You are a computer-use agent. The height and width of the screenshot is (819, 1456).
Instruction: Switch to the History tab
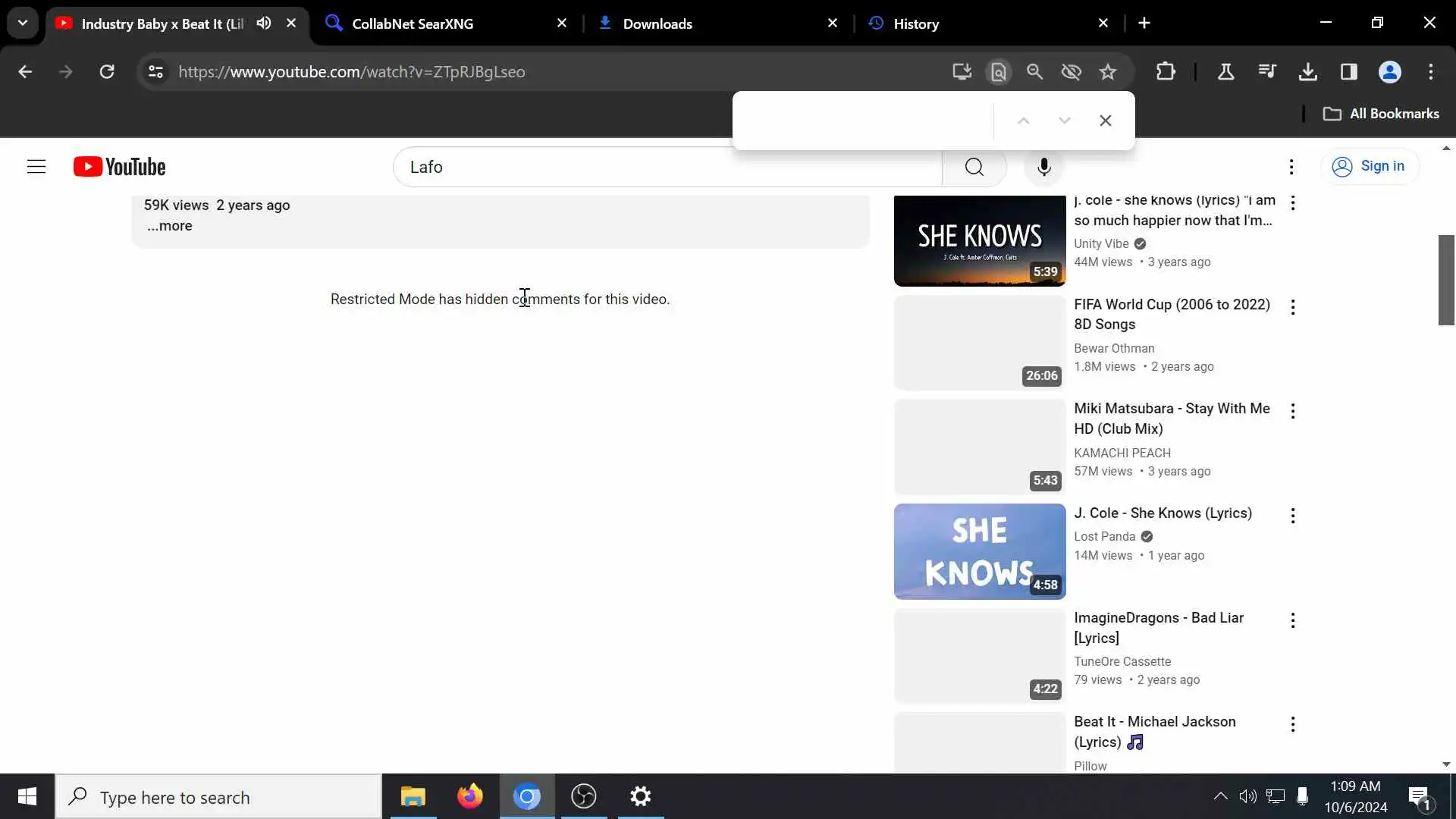(x=916, y=24)
